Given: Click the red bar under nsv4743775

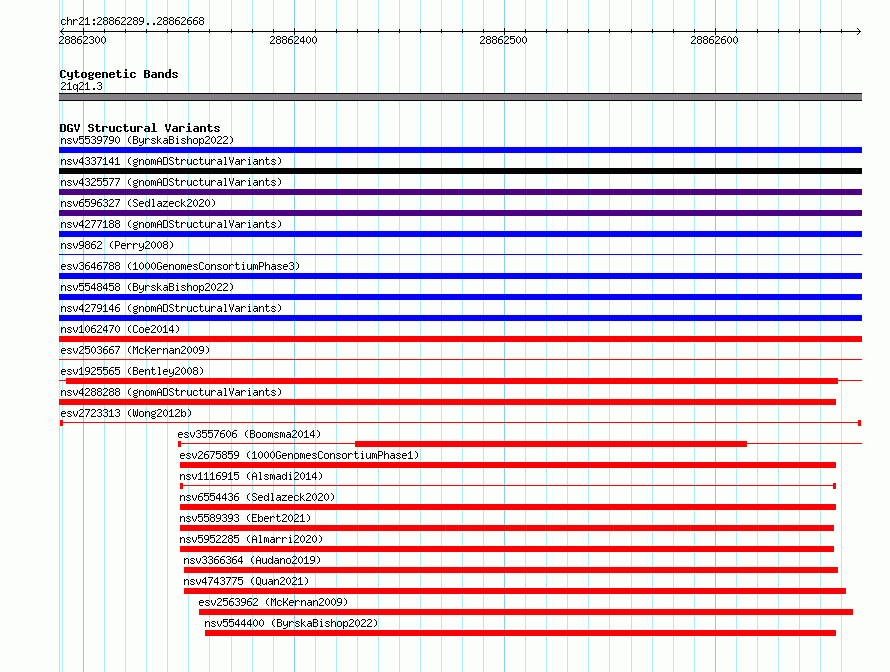Looking at the screenshot, I should (x=515, y=591).
